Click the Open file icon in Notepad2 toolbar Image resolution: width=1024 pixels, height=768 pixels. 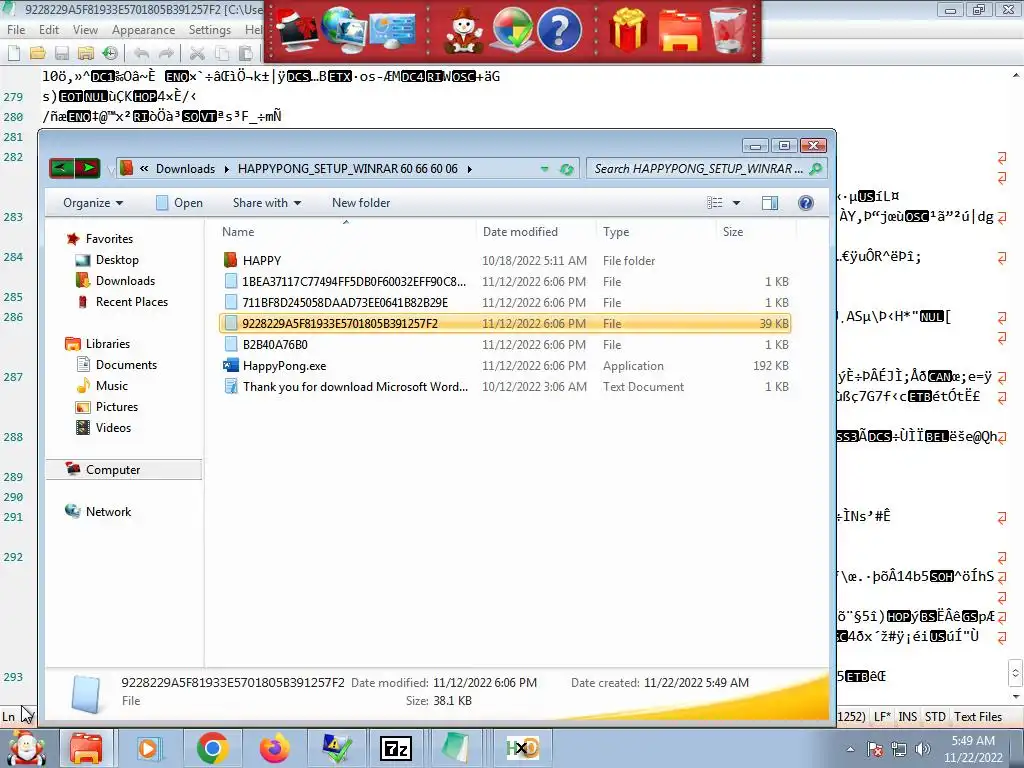click(x=37, y=53)
